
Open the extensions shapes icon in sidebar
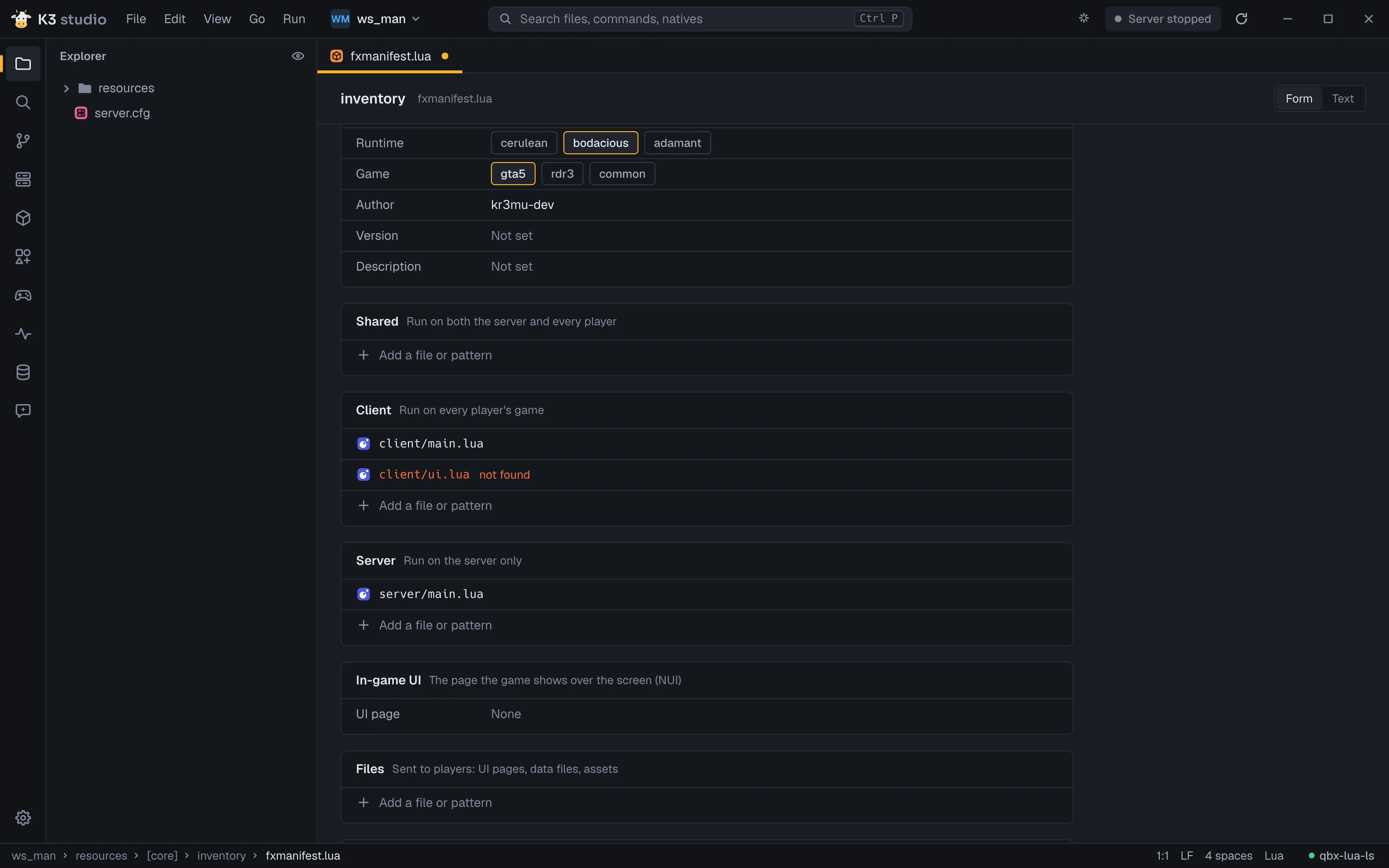coord(23,256)
